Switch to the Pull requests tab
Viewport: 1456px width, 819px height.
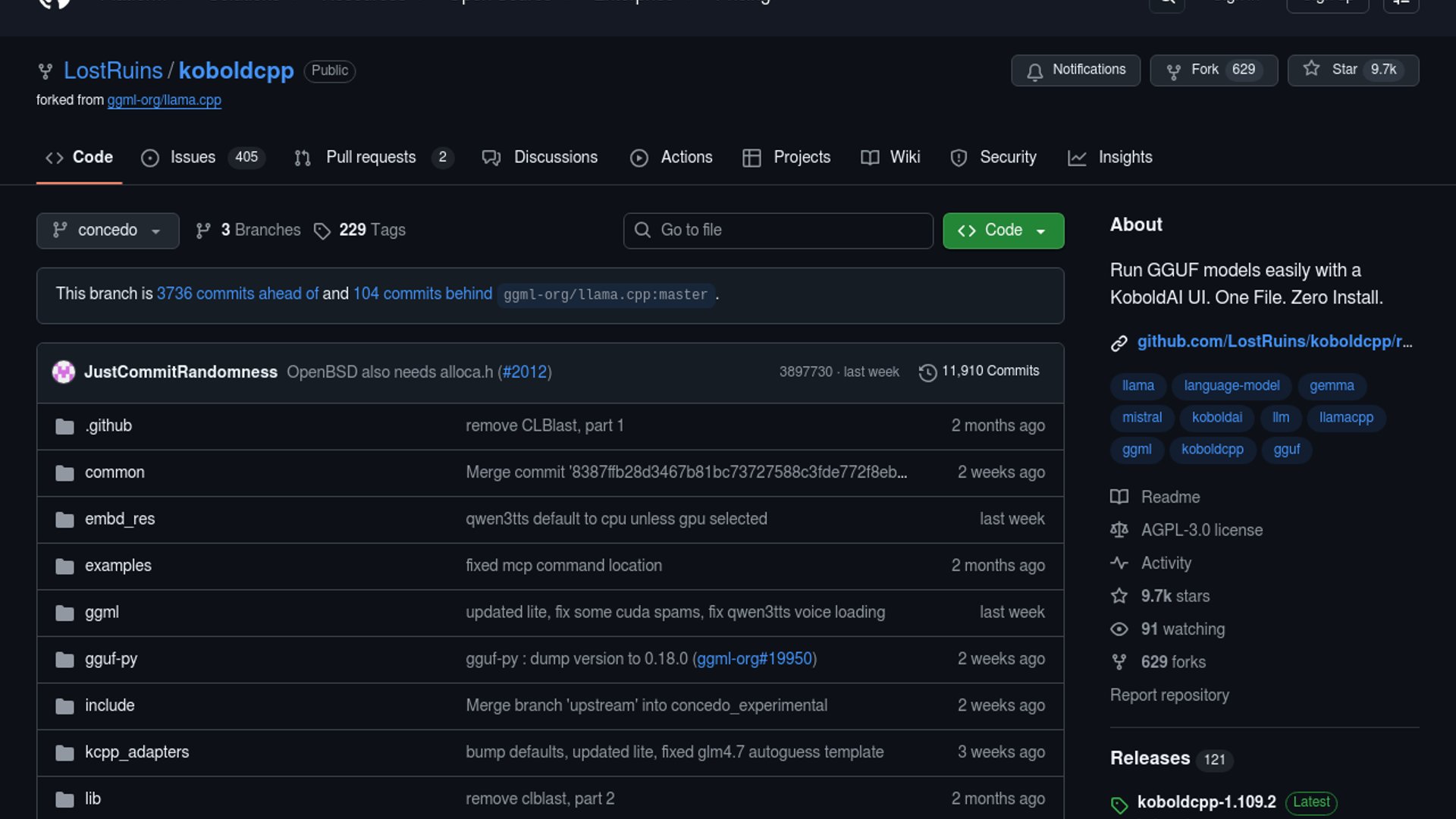[371, 157]
